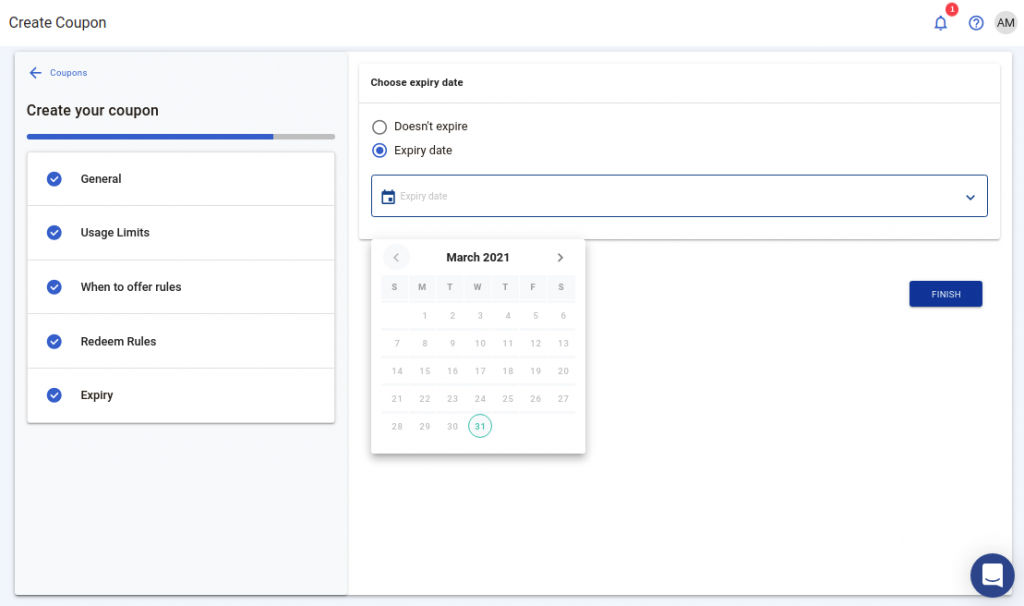Click the March 2021 month header
Viewport: 1024px width, 606px height.
tap(477, 257)
